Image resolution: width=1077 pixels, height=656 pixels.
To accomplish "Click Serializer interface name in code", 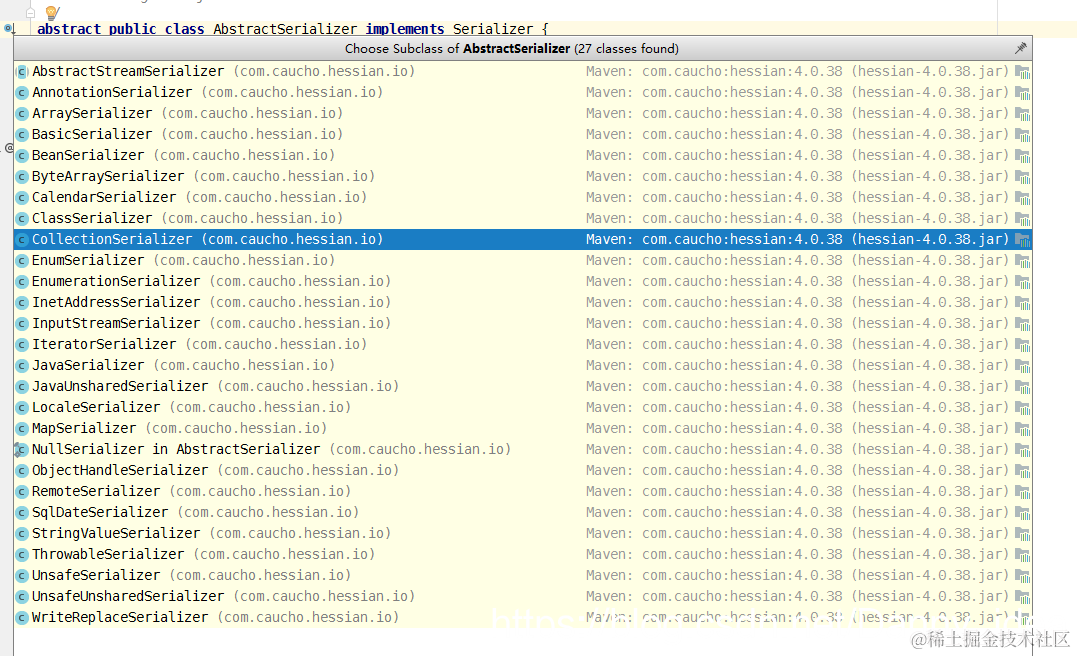I will tap(492, 29).
